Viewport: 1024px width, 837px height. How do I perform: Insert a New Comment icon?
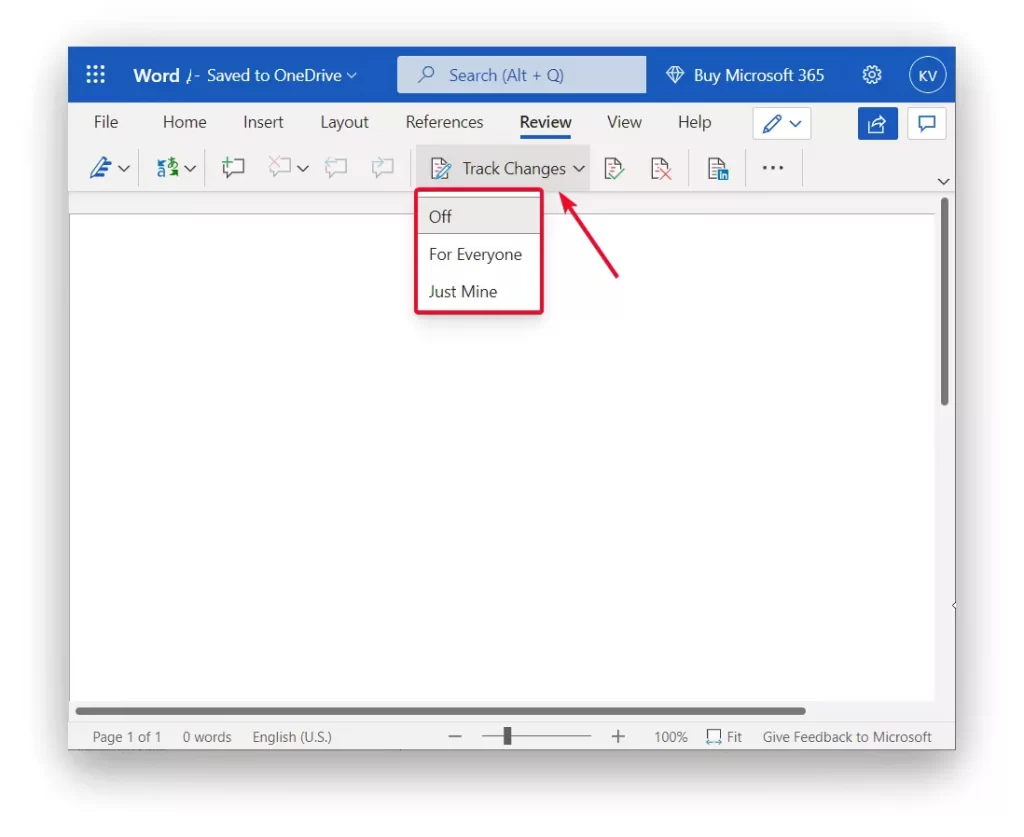[232, 168]
